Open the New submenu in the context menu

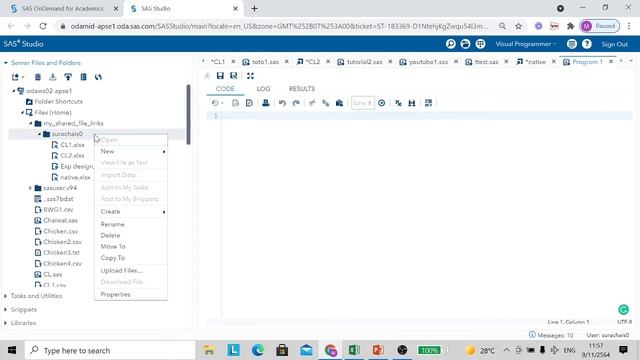click(131, 151)
